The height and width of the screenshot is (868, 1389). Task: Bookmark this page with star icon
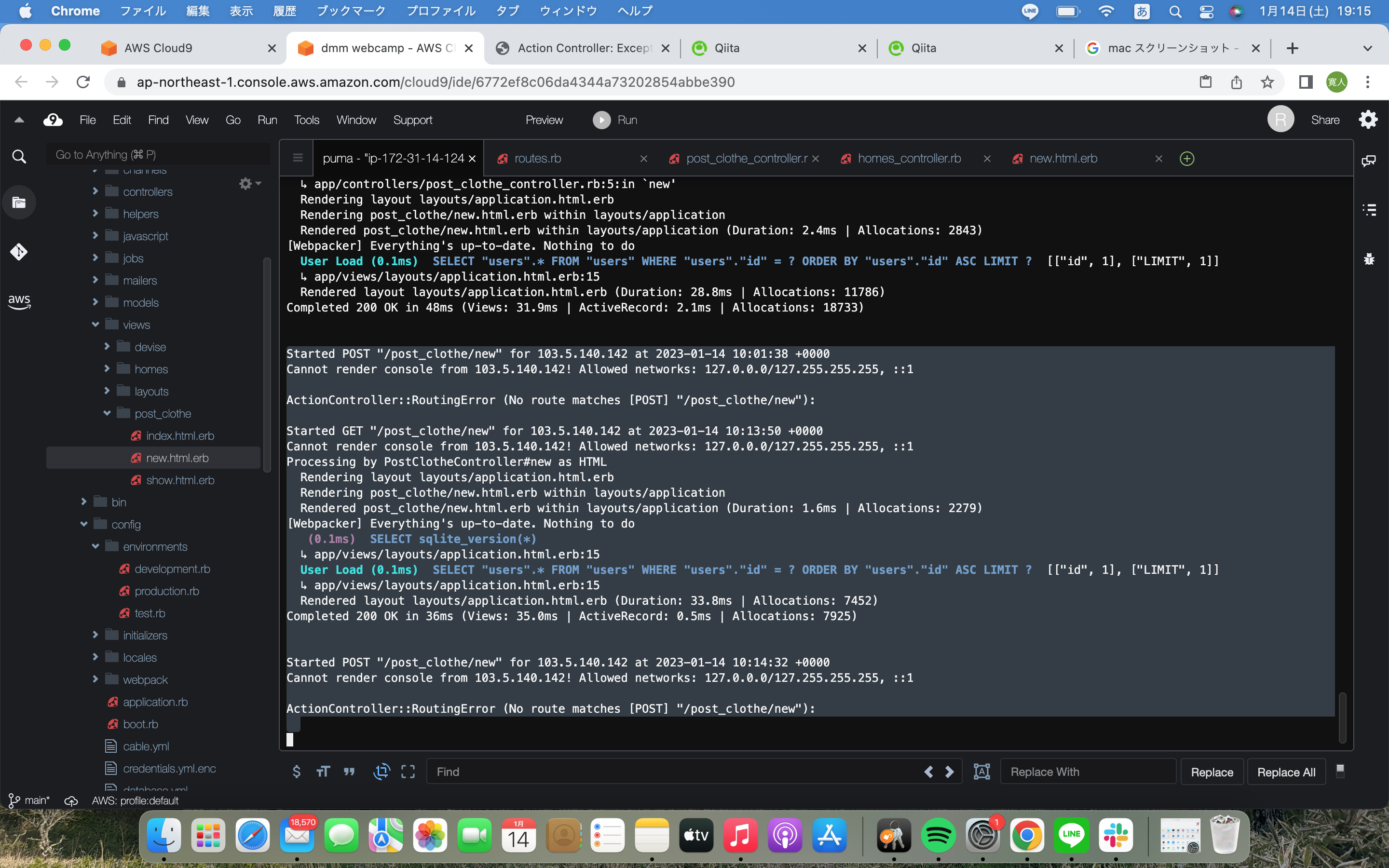(1267, 82)
